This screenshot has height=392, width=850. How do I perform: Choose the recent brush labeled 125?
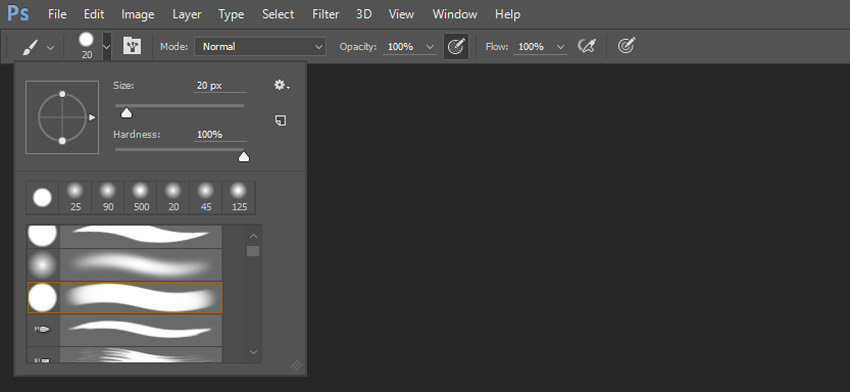[239, 197]
